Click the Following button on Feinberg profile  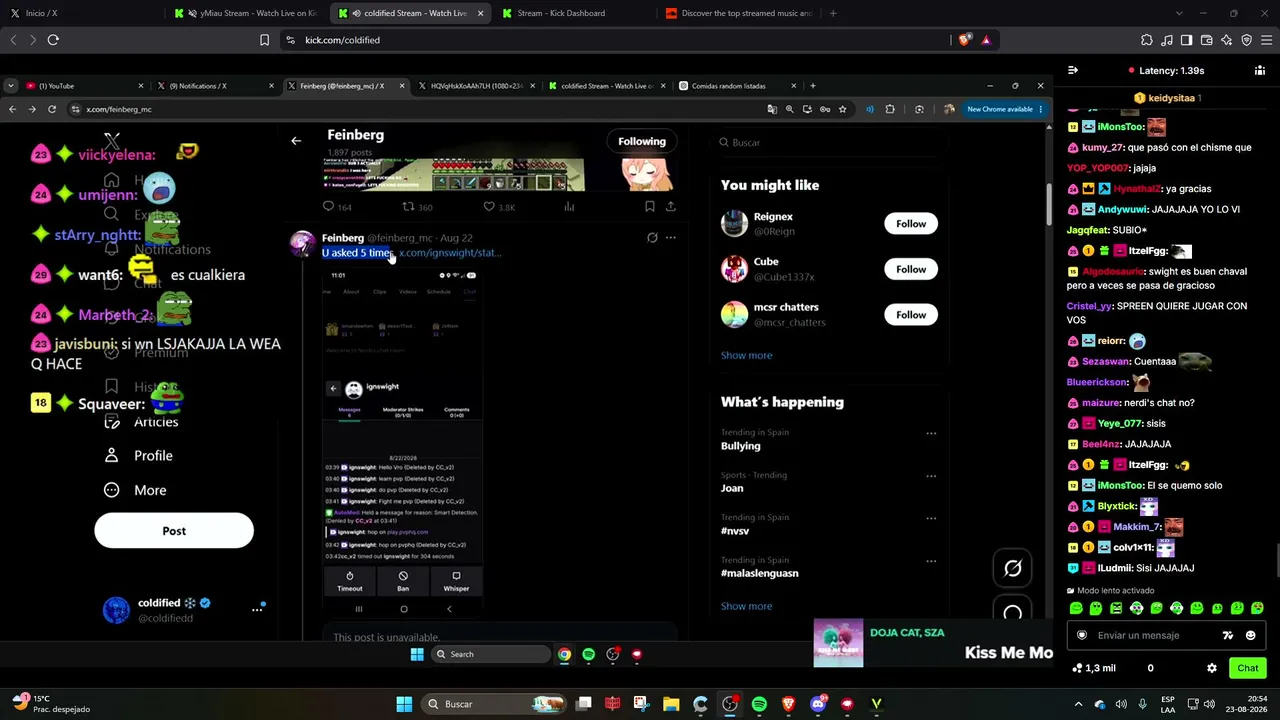click(x=642, y=141)
